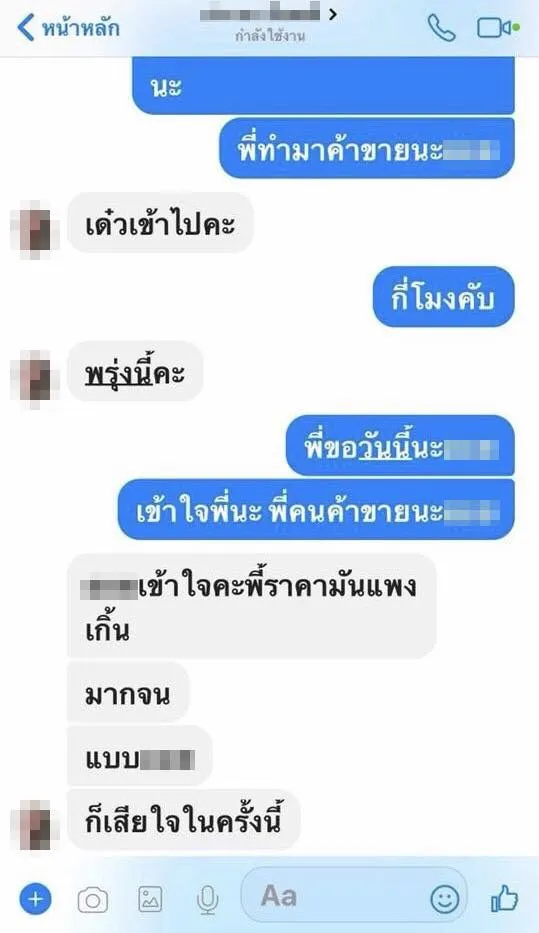Tap the เข้าใจพี่นะ พี่คนค้าขายนะ bubble
Viewport: 539px width, 933px height.
(x=316, y=509)
